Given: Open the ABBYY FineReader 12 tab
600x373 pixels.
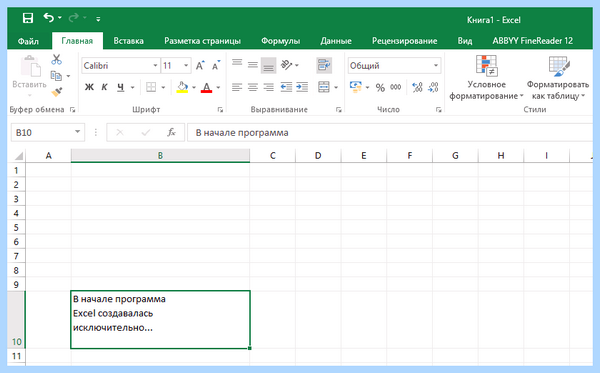Looking at the screenshot, I should coord(533,41).
